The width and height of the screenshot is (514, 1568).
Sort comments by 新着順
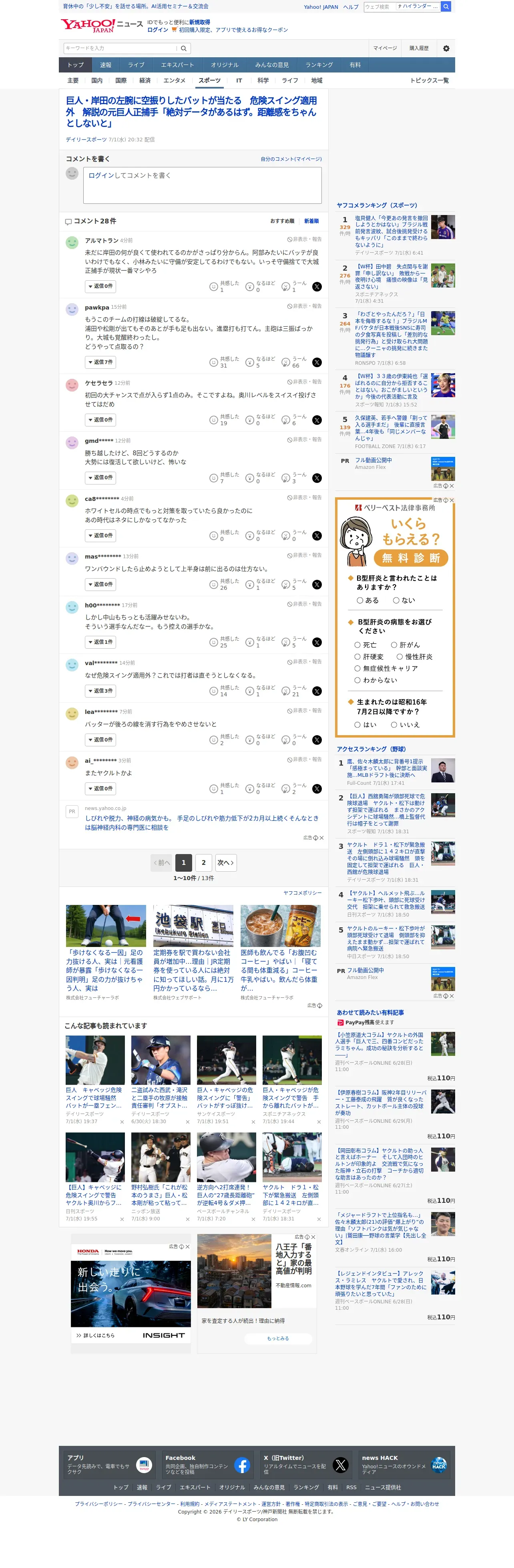(x=311, y=221)
